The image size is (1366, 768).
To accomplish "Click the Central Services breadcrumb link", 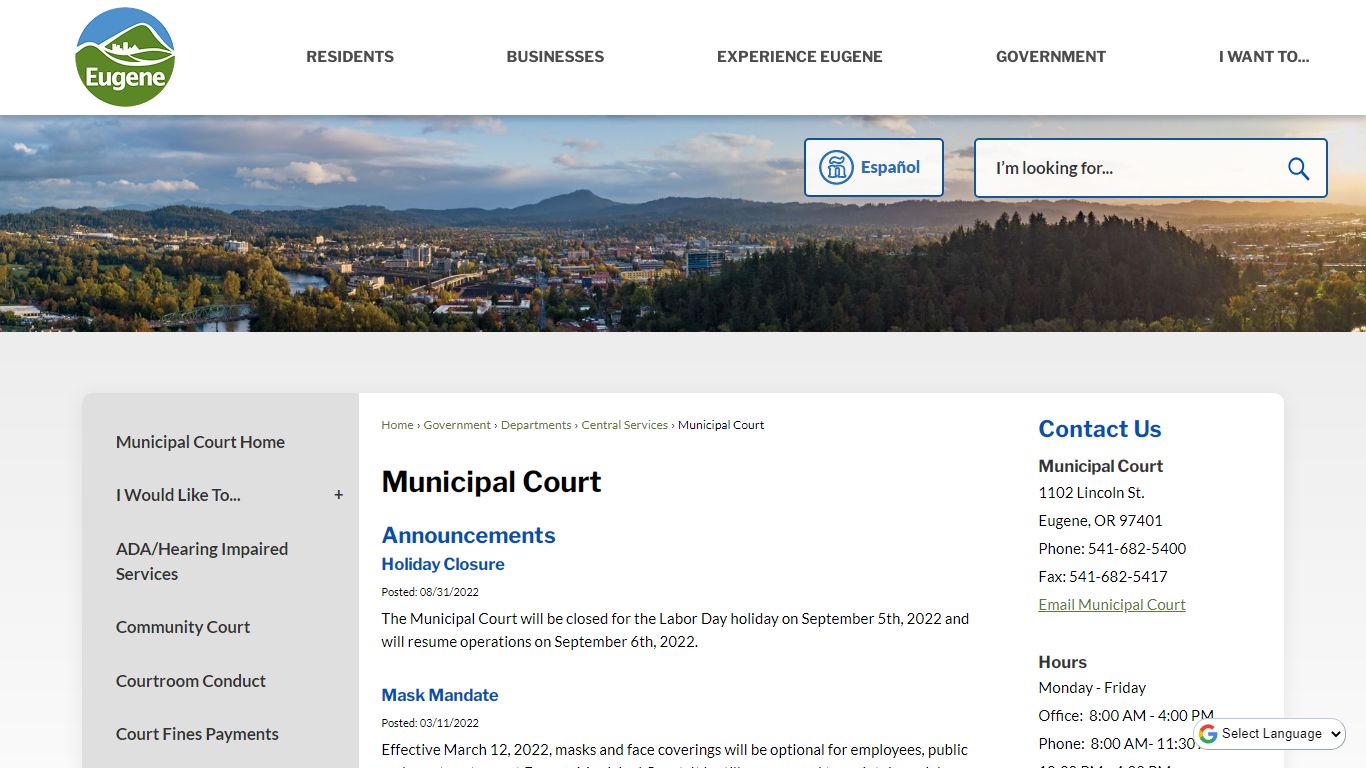I will (x=625, y=425).
